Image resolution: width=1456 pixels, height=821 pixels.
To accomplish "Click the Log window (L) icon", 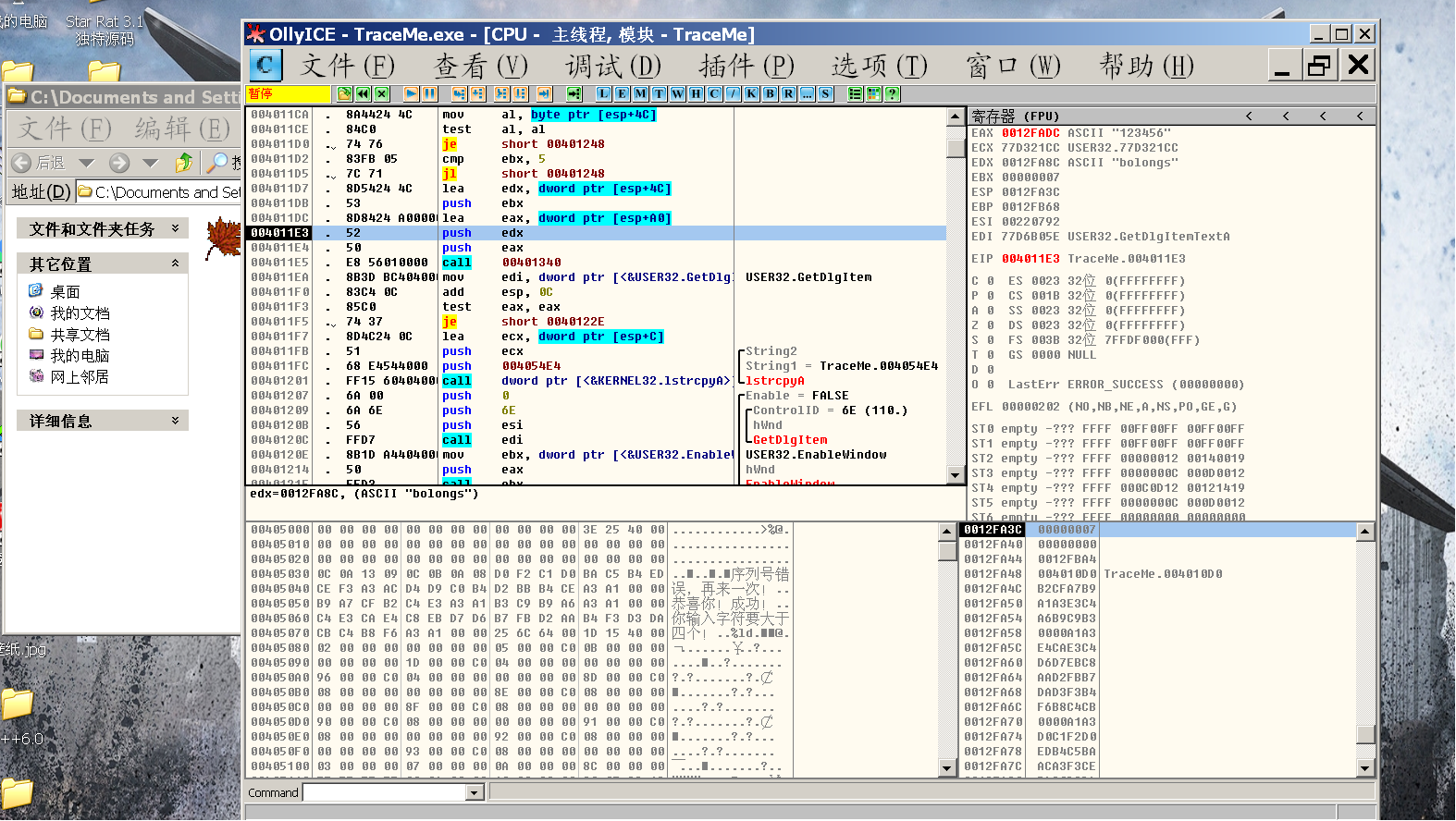I will [603, 93].
